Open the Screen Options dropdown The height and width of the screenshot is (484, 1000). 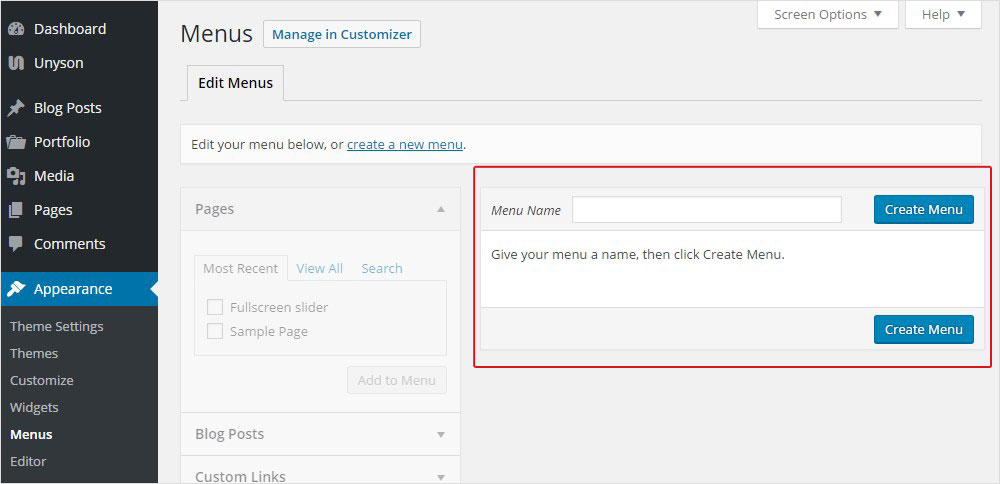[828, 14]
